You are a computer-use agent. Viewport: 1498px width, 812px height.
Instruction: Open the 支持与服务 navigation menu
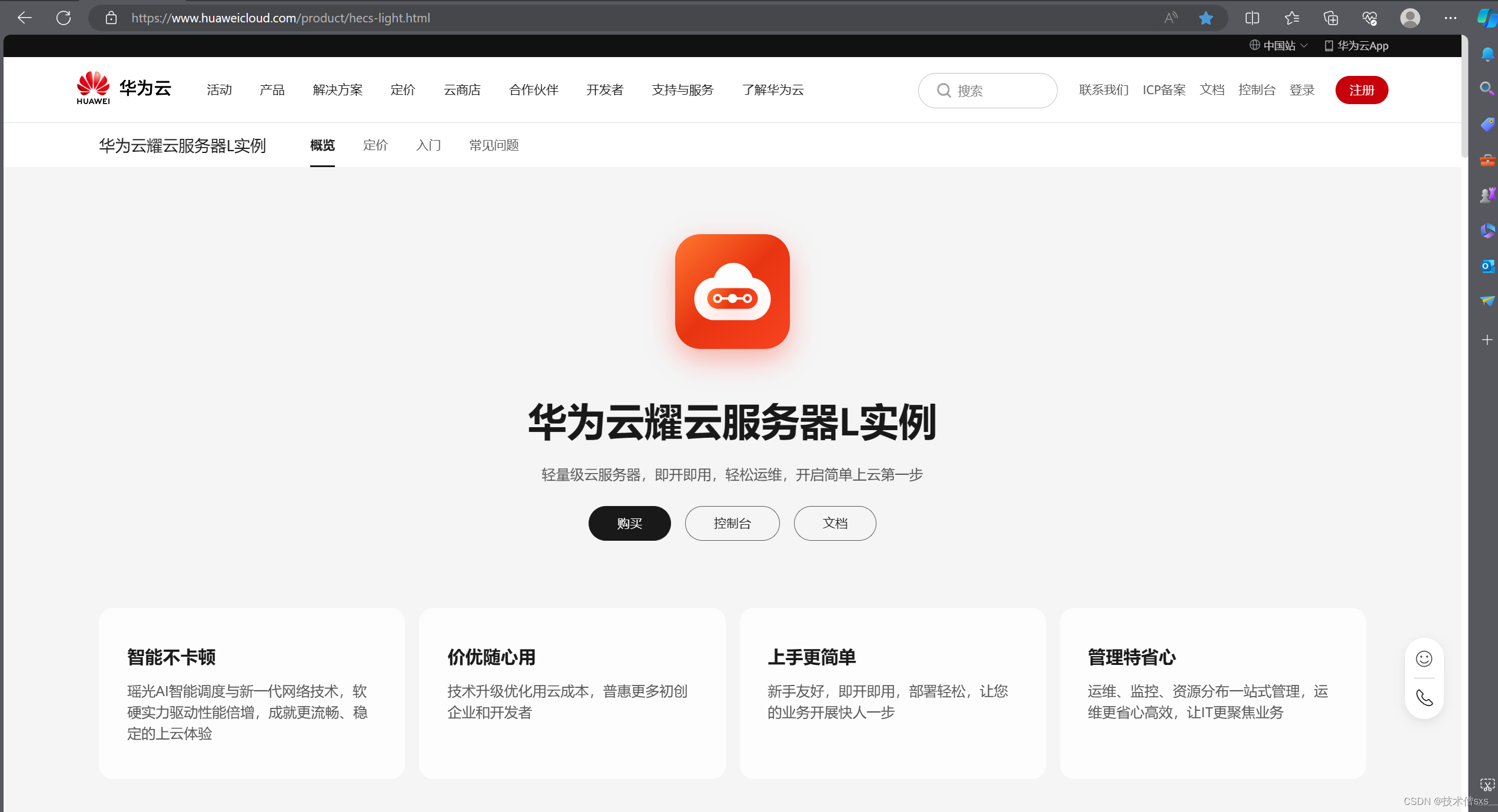[683, 89]
